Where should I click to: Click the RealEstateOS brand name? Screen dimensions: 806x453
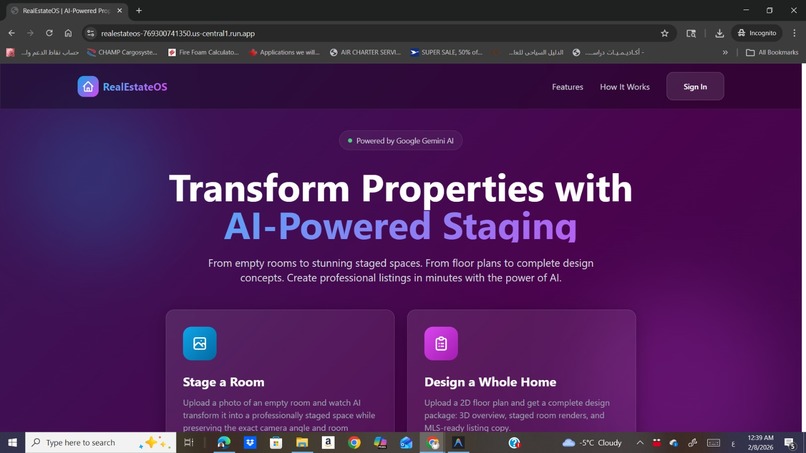point(135,87)
